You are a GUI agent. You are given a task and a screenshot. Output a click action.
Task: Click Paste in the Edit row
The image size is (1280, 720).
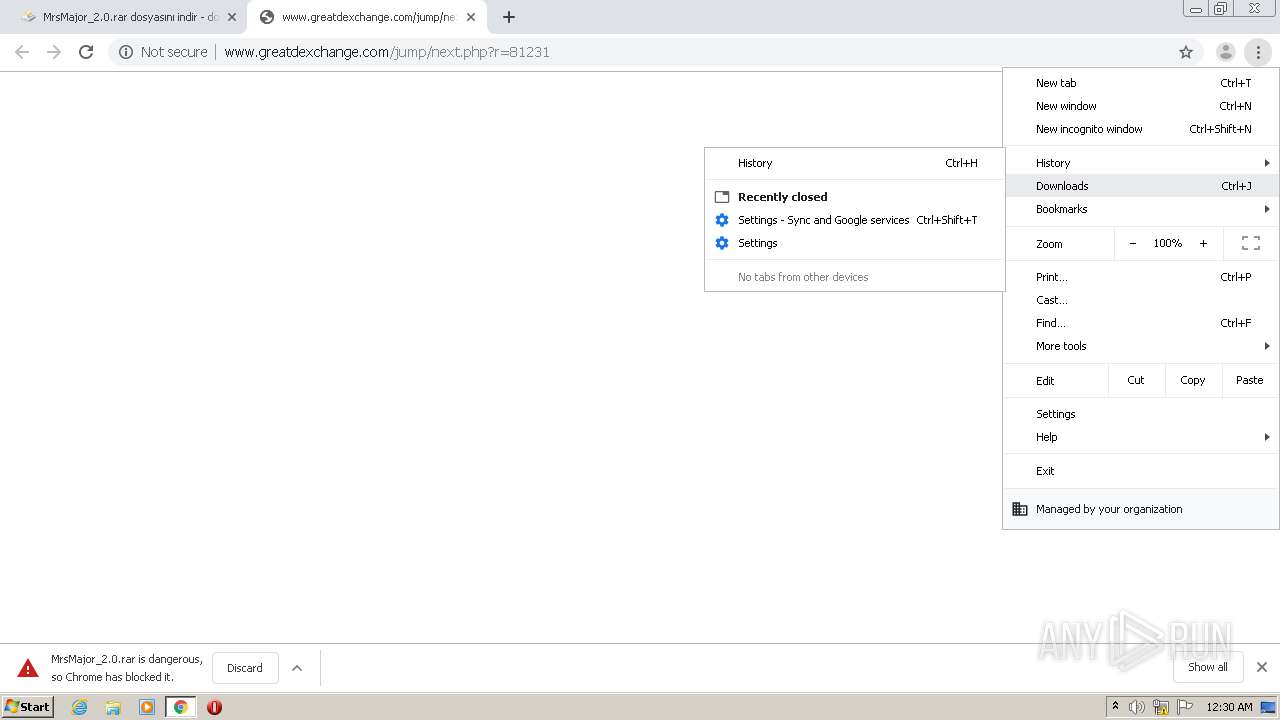pyautogui.click(x=1250, y=380)
